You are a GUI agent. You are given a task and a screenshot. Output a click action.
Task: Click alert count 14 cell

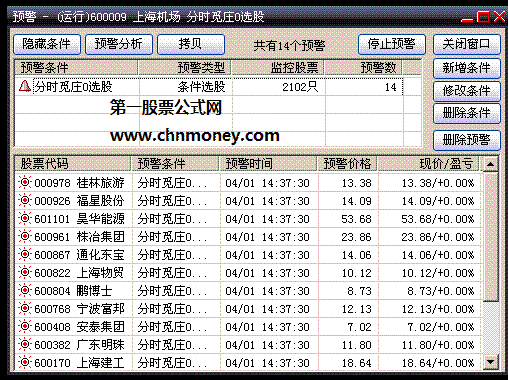364,87
